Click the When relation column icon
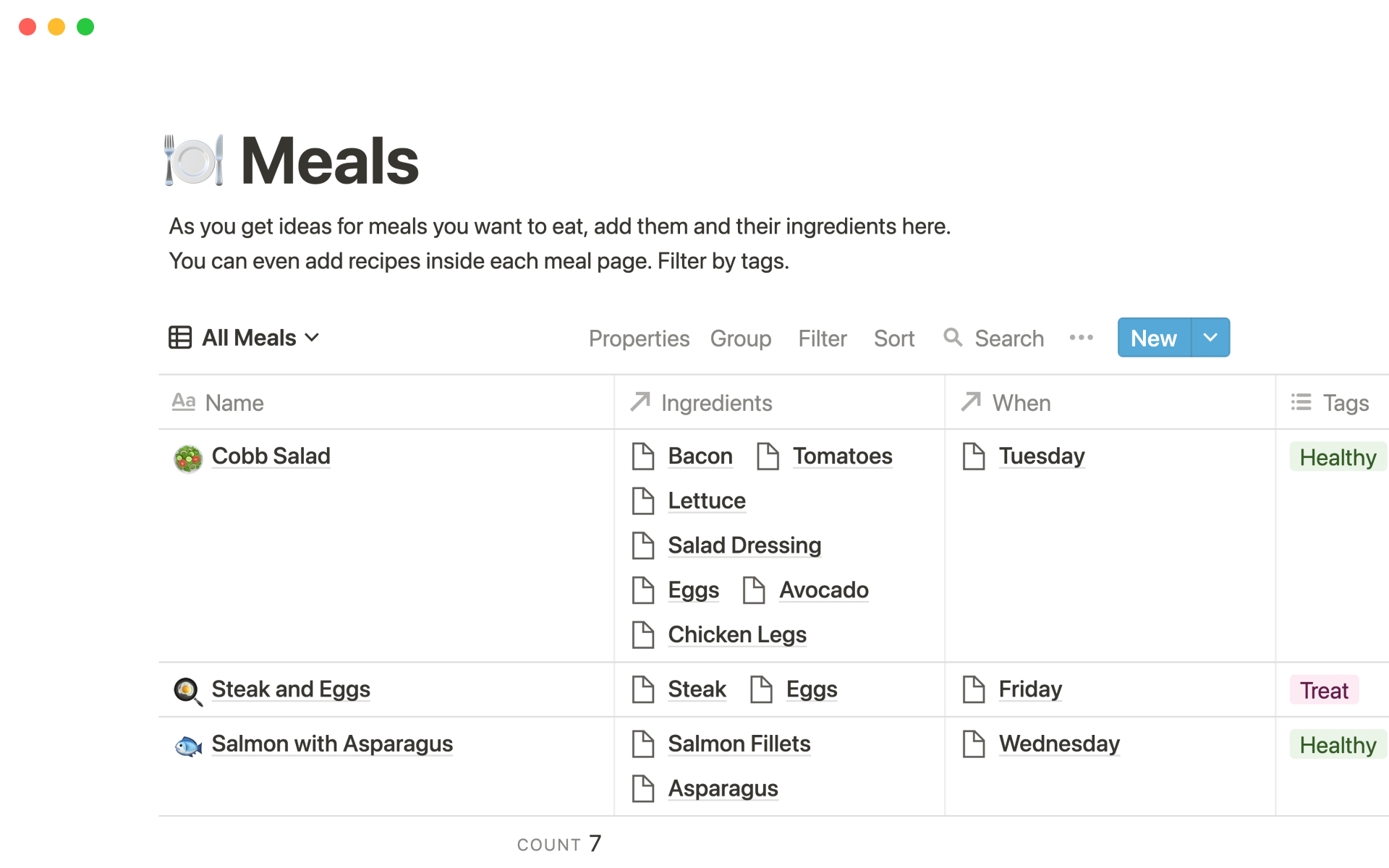 [x=971, y=402]
